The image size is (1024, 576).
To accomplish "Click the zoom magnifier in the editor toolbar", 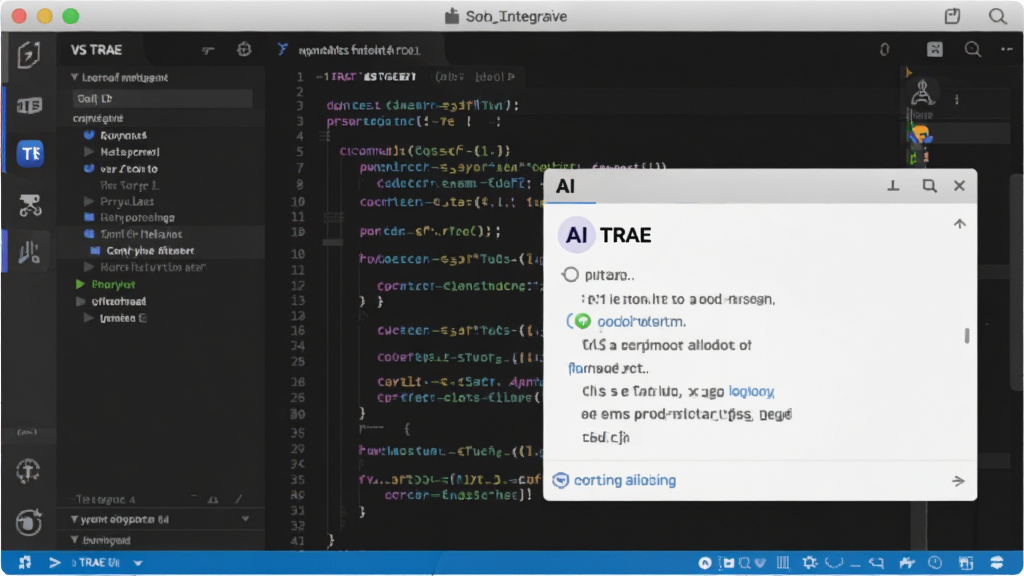I will (x=972, y=50).
